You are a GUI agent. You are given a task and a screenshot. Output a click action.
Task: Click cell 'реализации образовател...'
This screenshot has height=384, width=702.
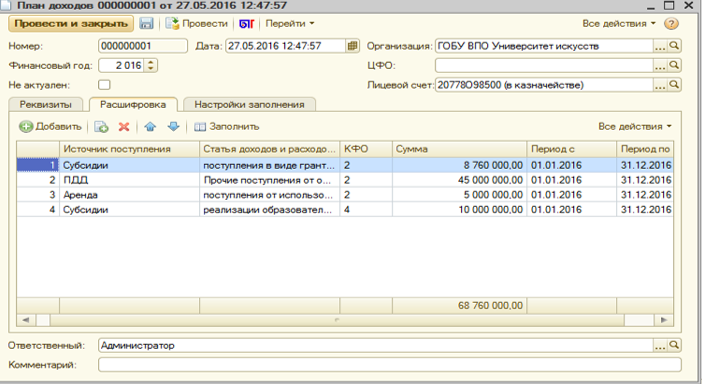[269, 209]
